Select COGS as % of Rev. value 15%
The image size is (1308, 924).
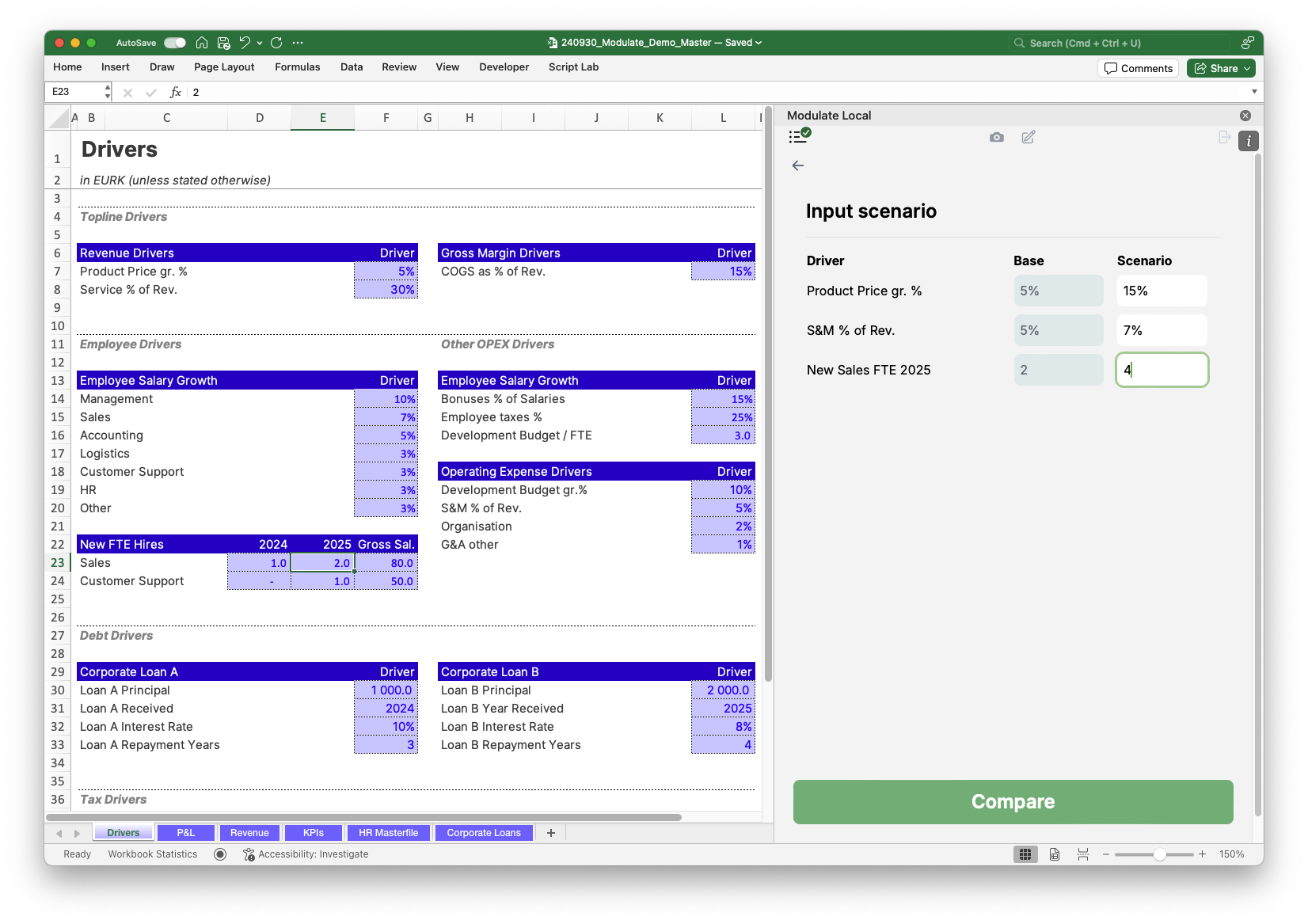(723, 272)
